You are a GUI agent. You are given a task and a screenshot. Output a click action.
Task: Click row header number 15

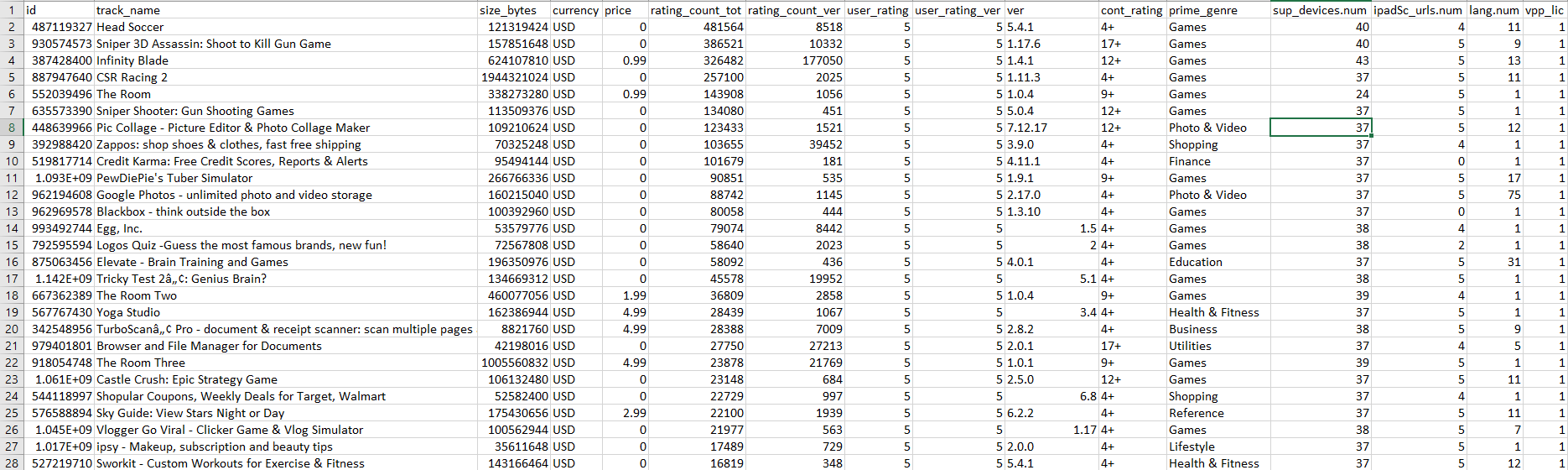[12, 245]
